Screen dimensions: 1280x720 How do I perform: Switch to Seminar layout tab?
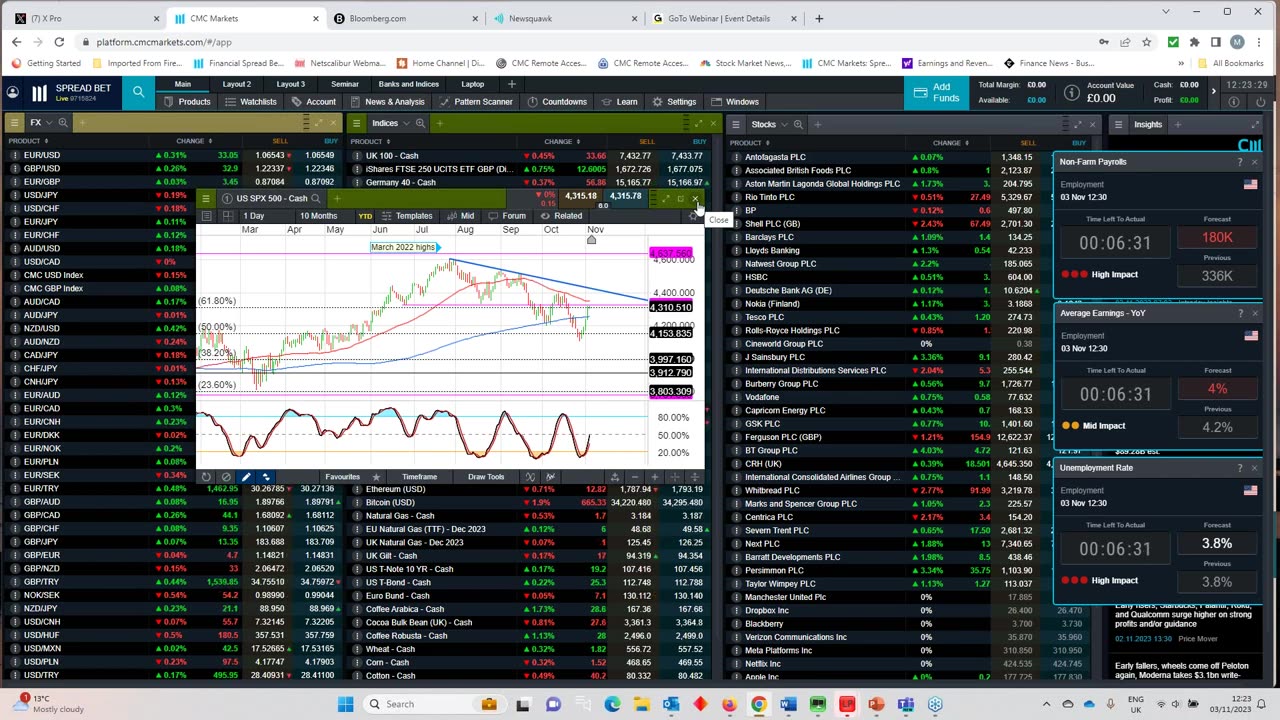[x=345, y=84]
